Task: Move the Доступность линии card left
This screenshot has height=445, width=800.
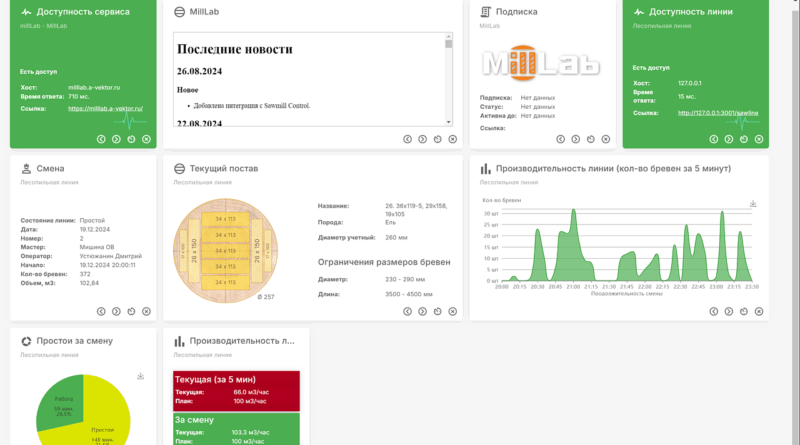Action: (713, 139)
